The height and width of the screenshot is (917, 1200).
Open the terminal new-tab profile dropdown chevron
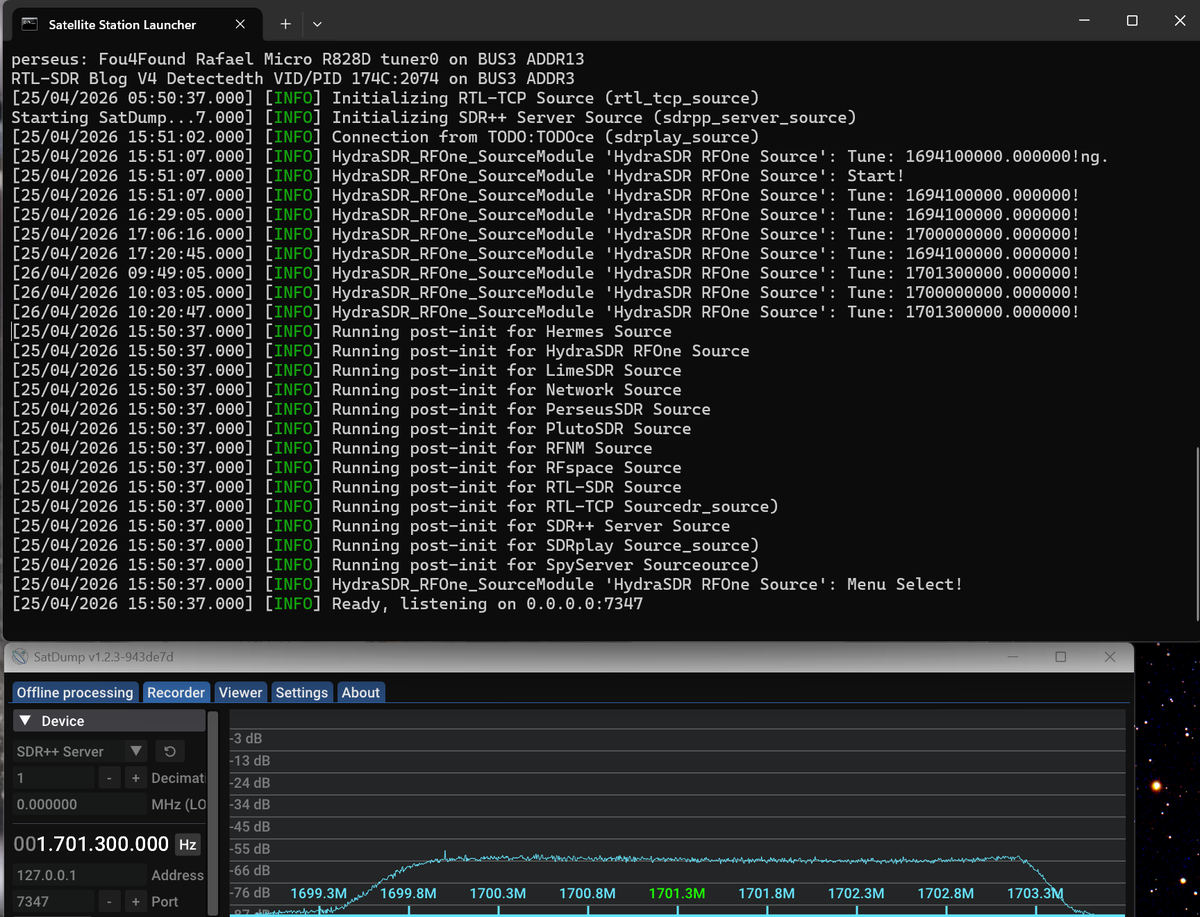(x=317, y=23)
